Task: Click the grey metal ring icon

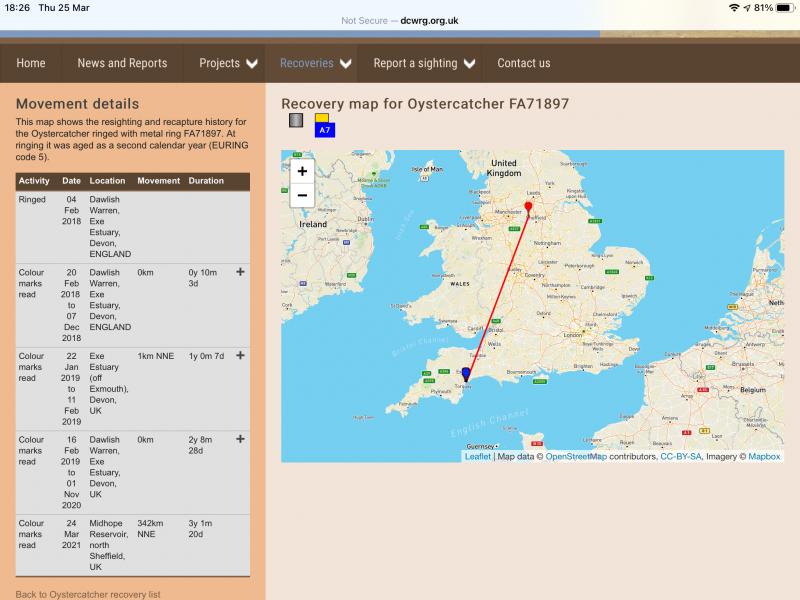Action: (295, 121)
